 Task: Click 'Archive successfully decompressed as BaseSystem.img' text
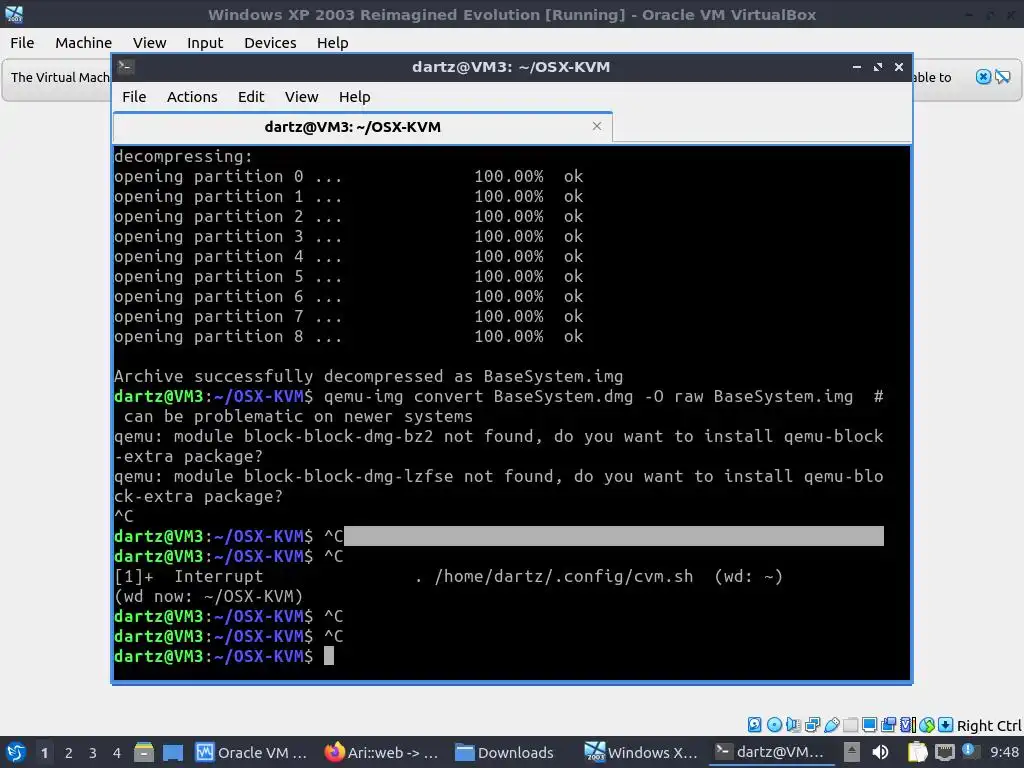pyautogui.click(x=368, y=376)
